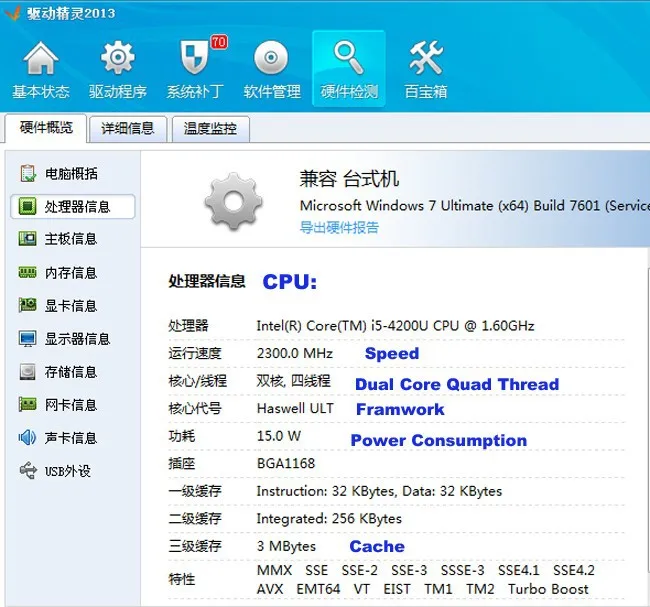Select 网卡信息 in the sidebar
Viewport: 650px width, 607px height.
[x=73, y=405]
